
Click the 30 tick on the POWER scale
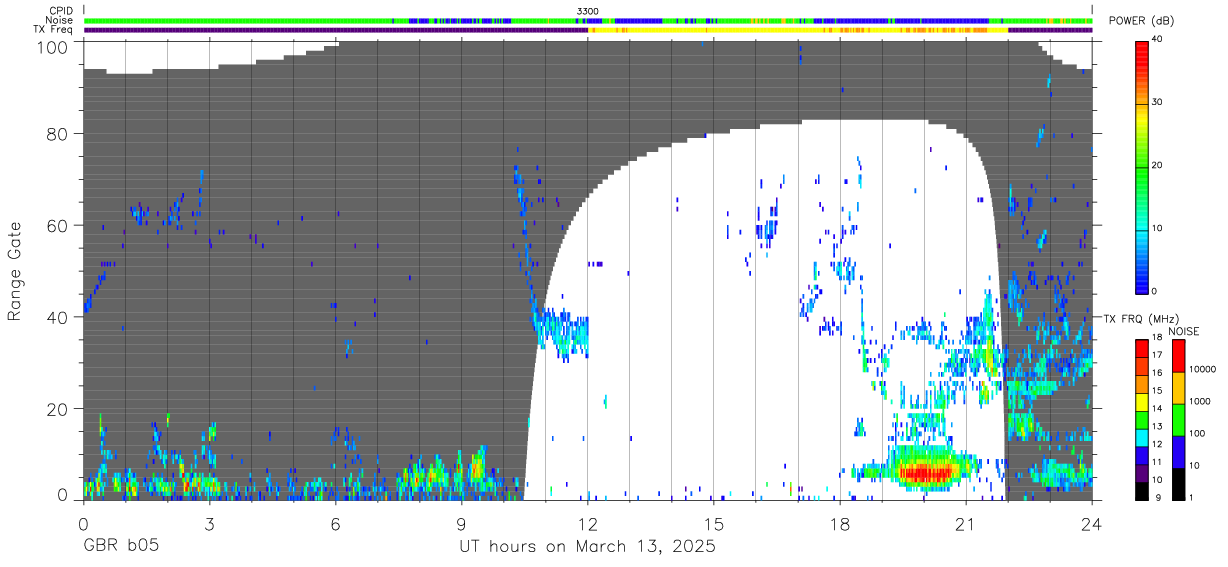point(1157,102)
